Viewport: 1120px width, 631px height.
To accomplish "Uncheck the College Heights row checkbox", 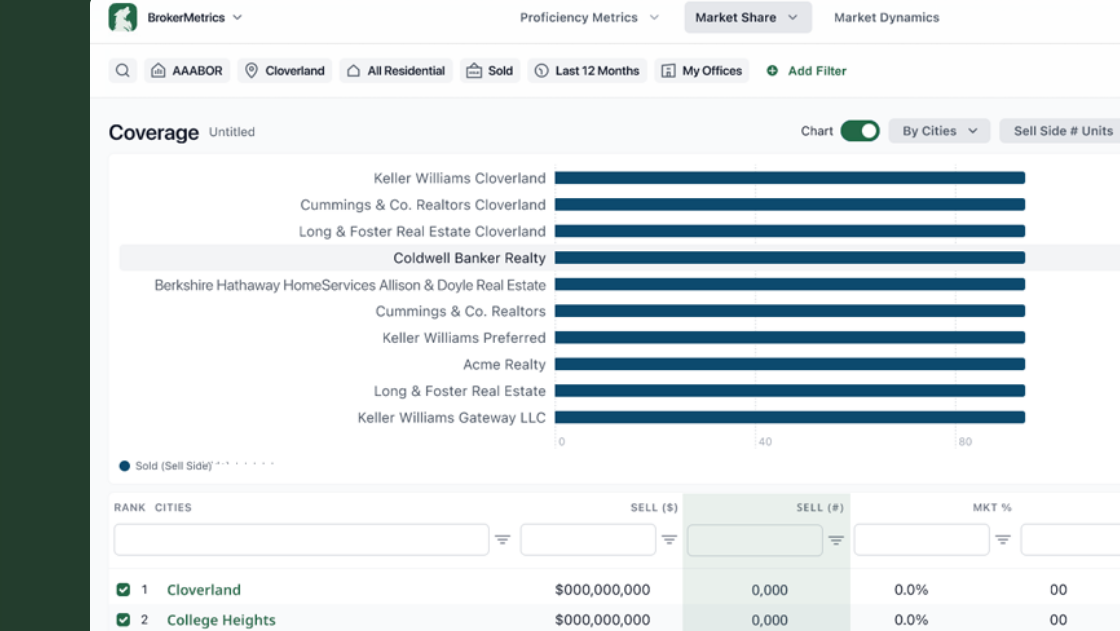I will tap(124, 620).
